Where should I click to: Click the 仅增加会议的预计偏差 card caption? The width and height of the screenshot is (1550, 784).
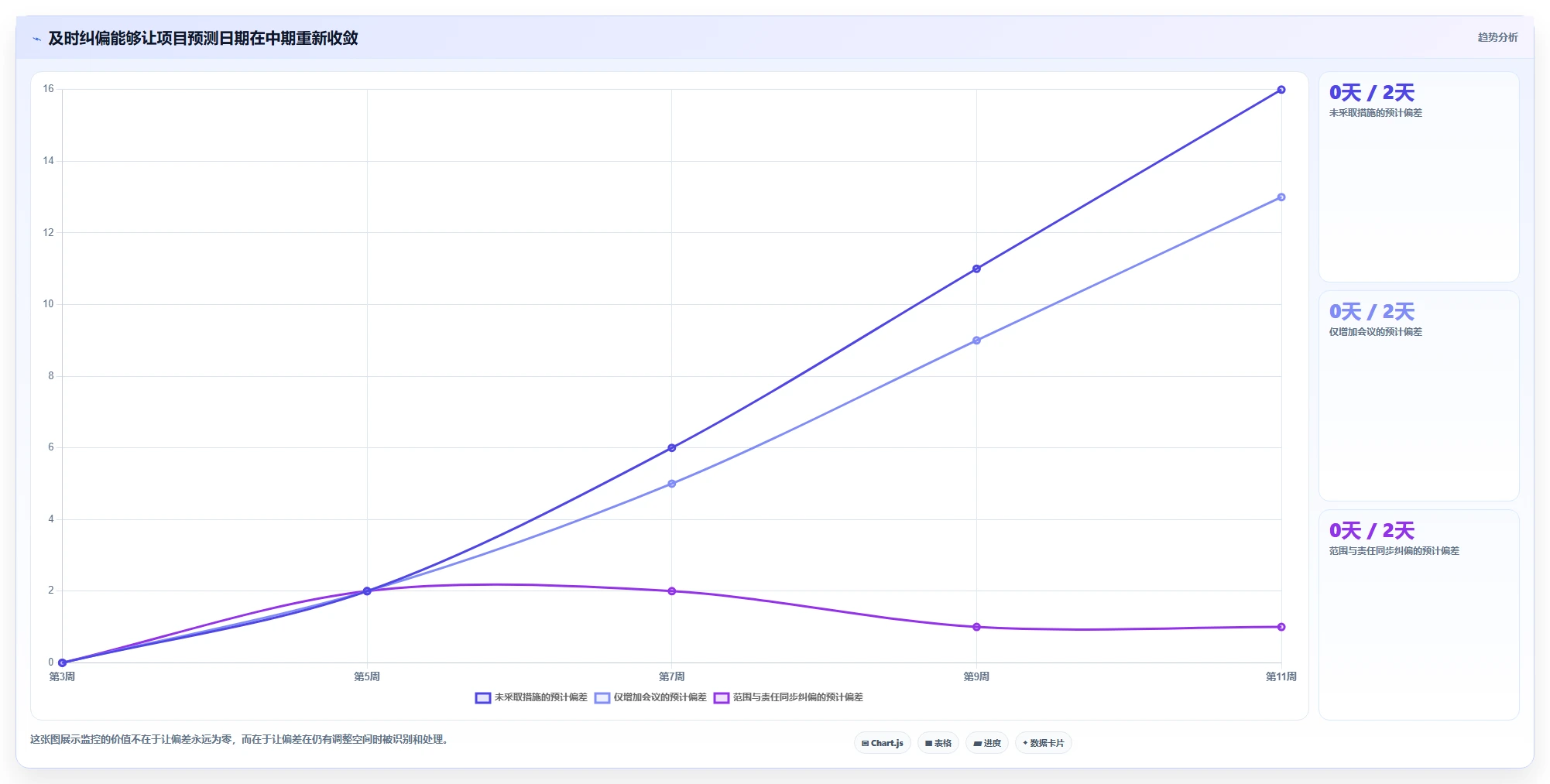(1376, 332)
